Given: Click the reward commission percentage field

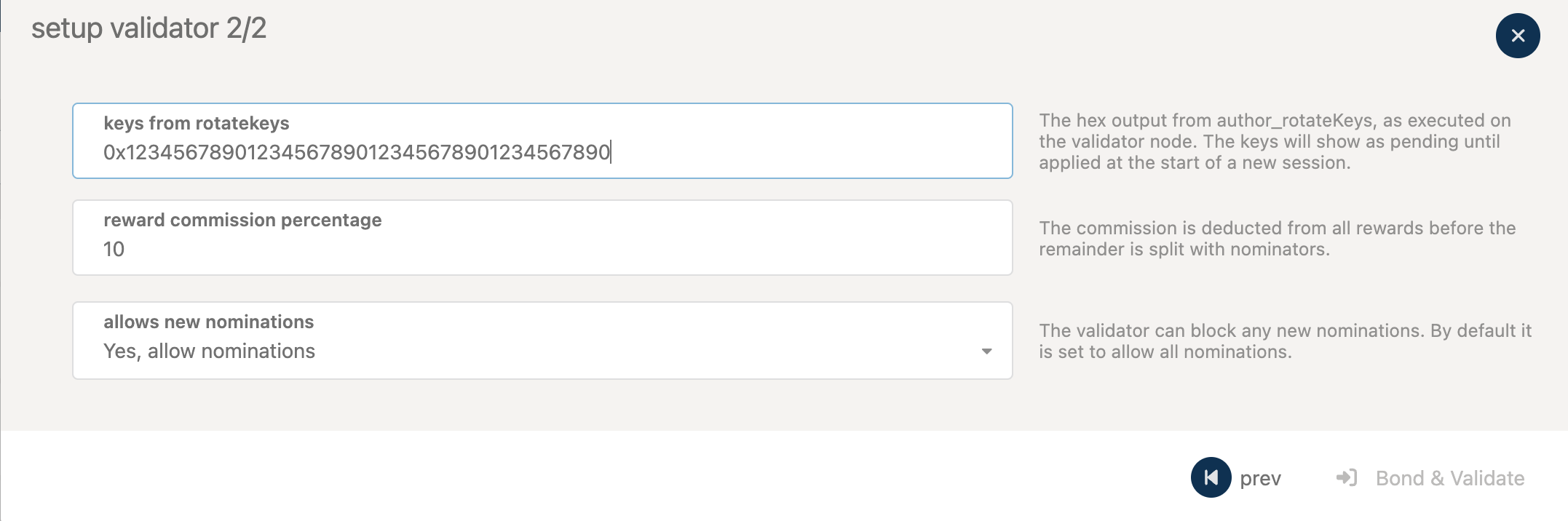Looking at the screenshot, I should (x=542, y=238).
